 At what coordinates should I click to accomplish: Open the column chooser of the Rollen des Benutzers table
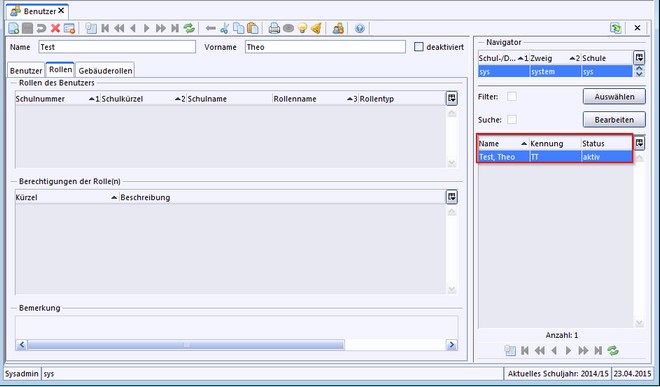[x=452, y=99]
